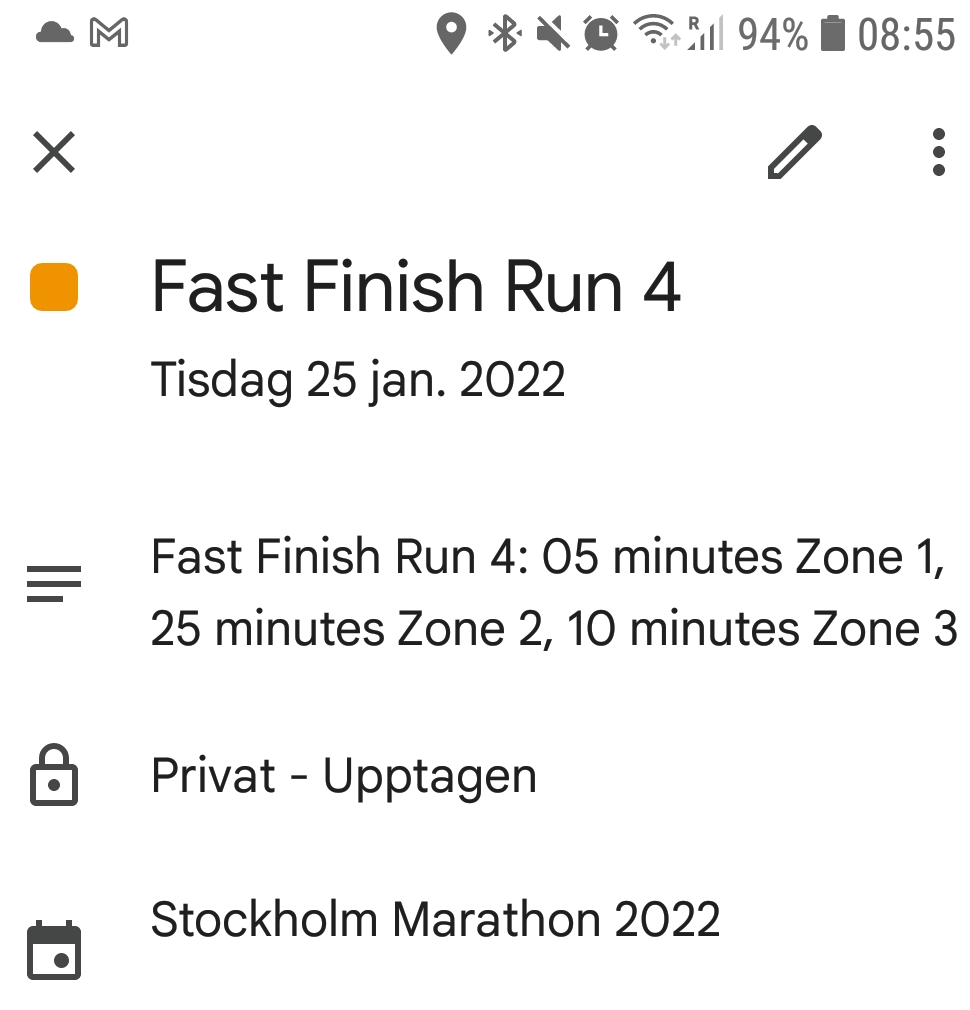
Task: Select the event description text
Action: (x=552, y=593)
